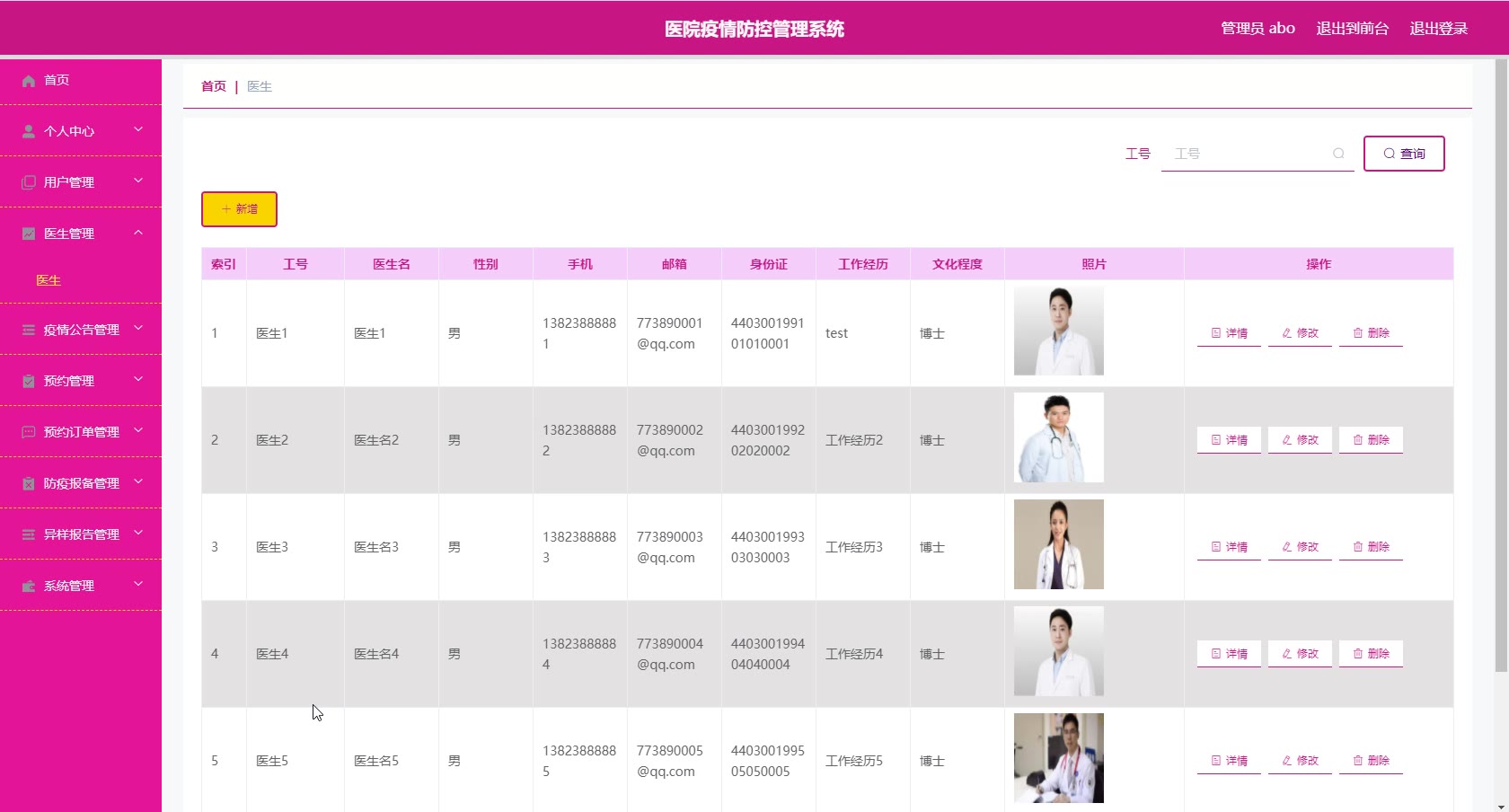The image size is (1509, 812).
Task: Click 退出登录 in the header
Action: (x=1438, y=29)
